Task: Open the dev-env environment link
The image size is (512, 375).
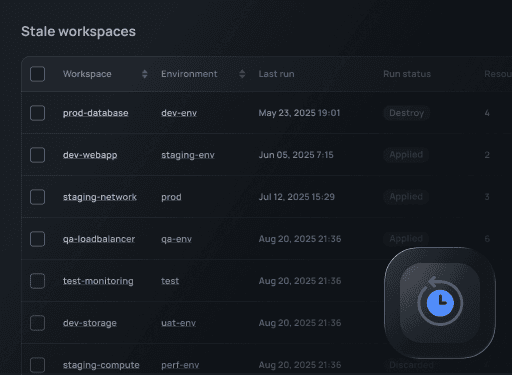Action: [x=179, y=113]
